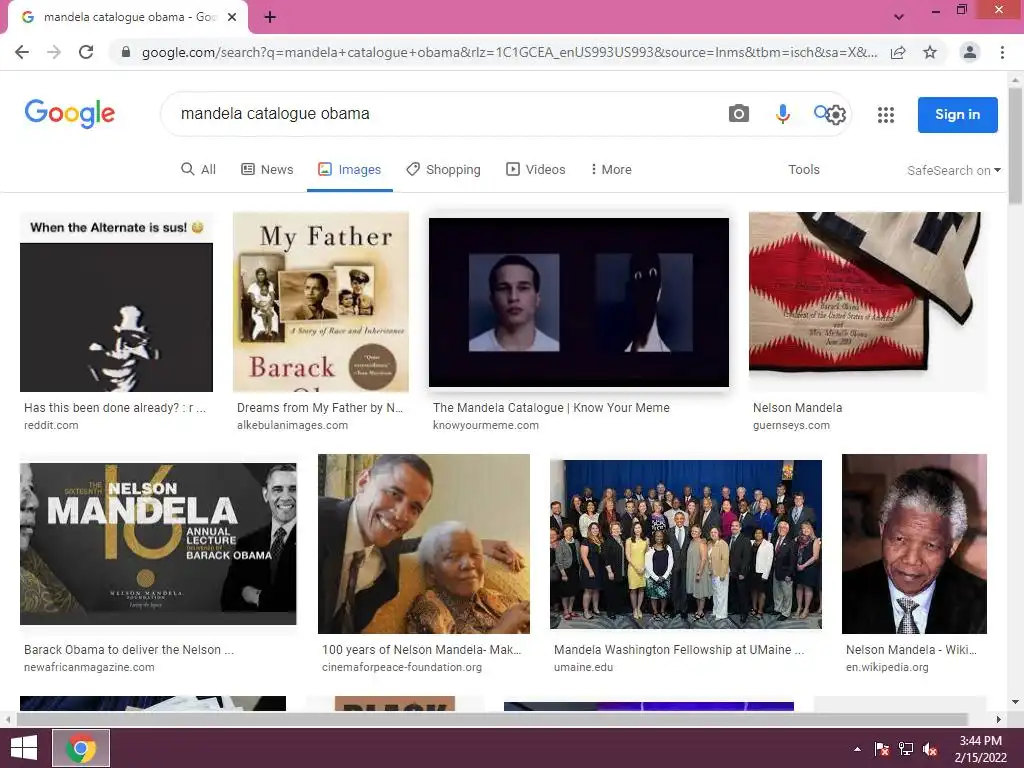The height and width of the screenshot is (768, 1024).
Task: Click the reddit.com source text
Action: point(51,425)
